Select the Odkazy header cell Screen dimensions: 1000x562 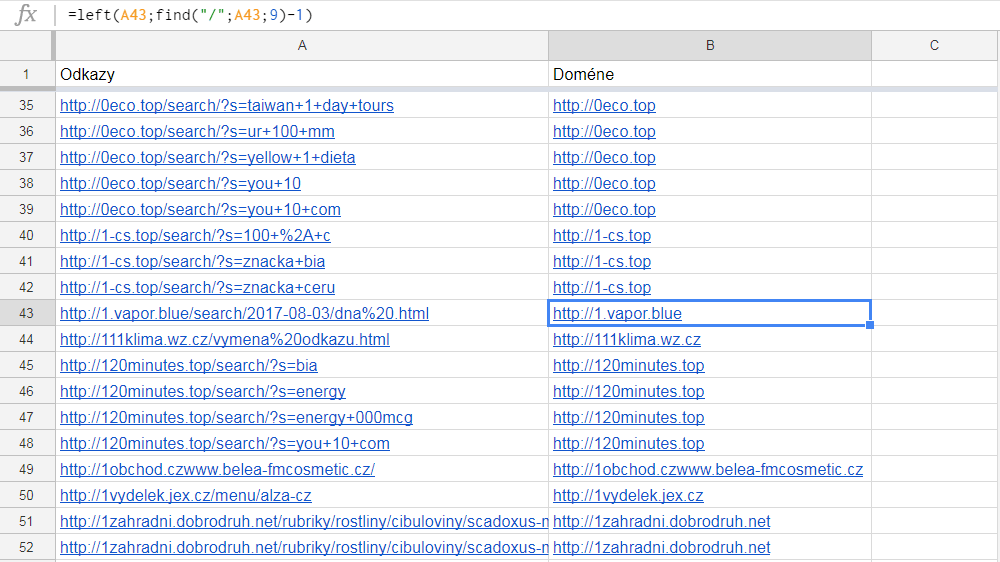click(302, 74)
